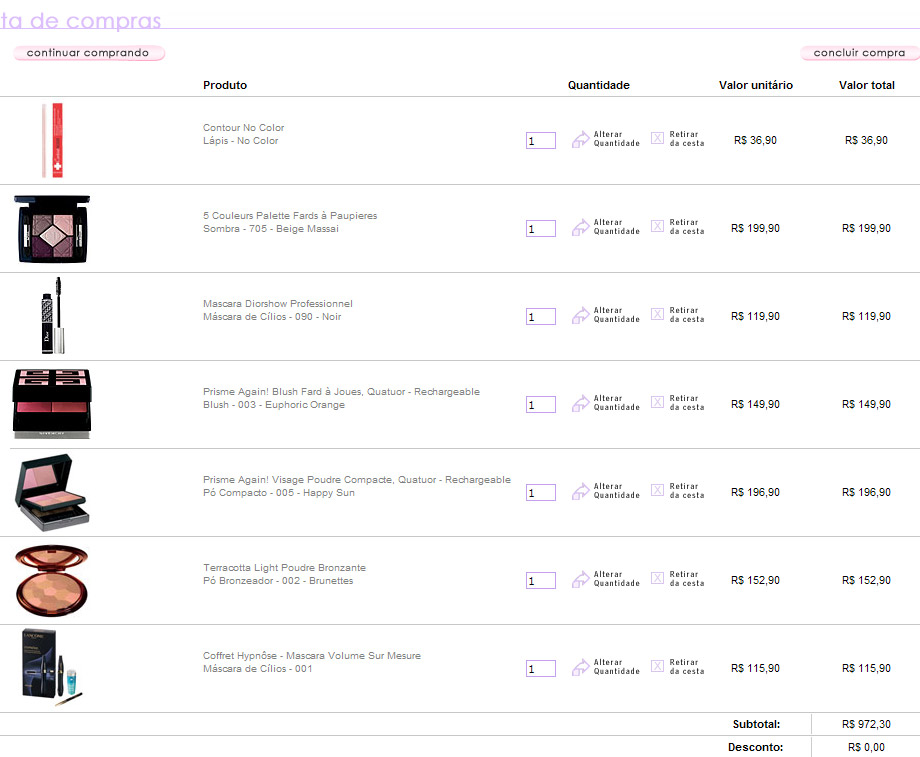Focus quantity field for Prisme Again Visage Poudre

540,493
